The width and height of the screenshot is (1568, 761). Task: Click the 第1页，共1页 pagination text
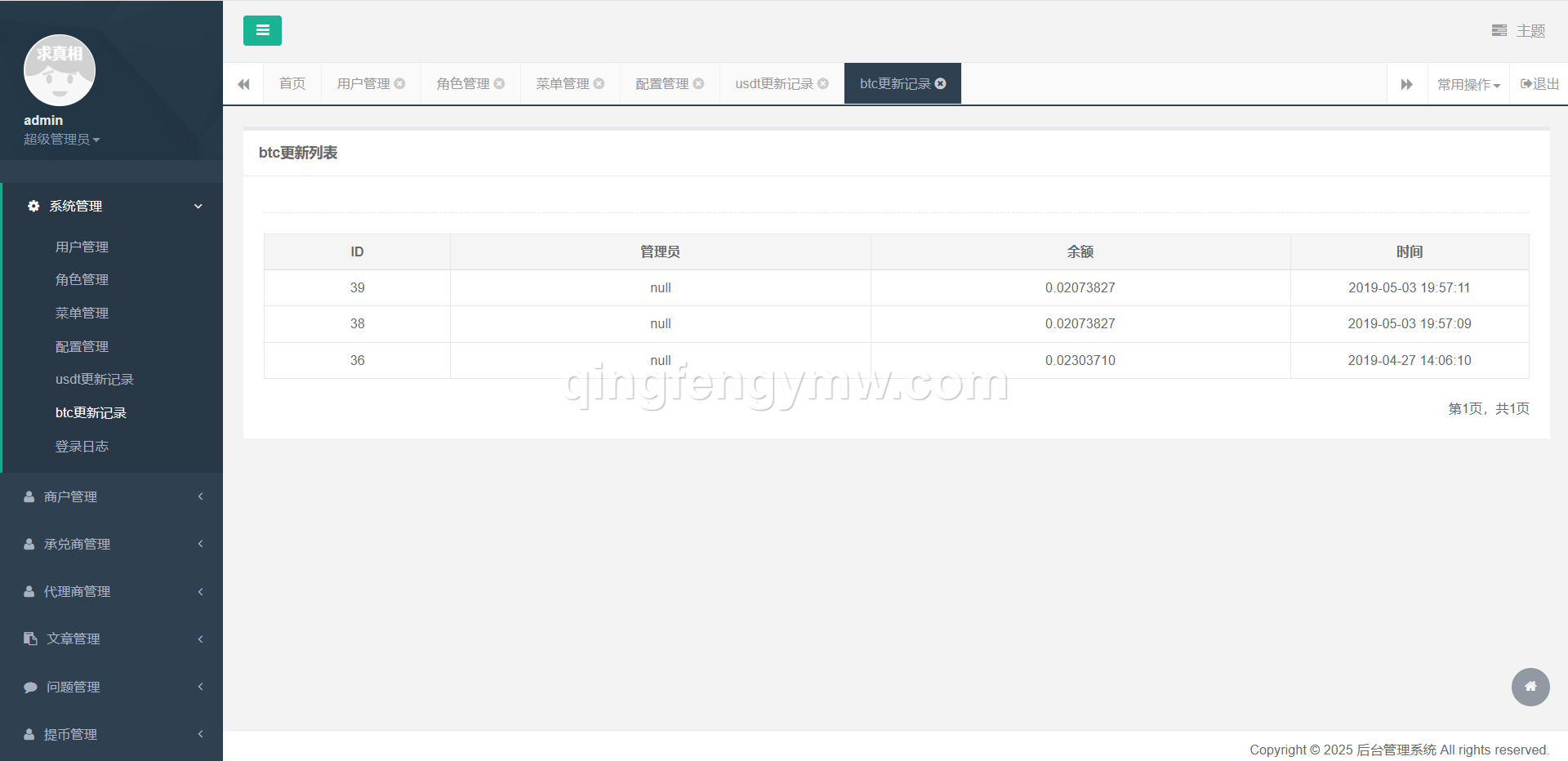[1489, 408]
